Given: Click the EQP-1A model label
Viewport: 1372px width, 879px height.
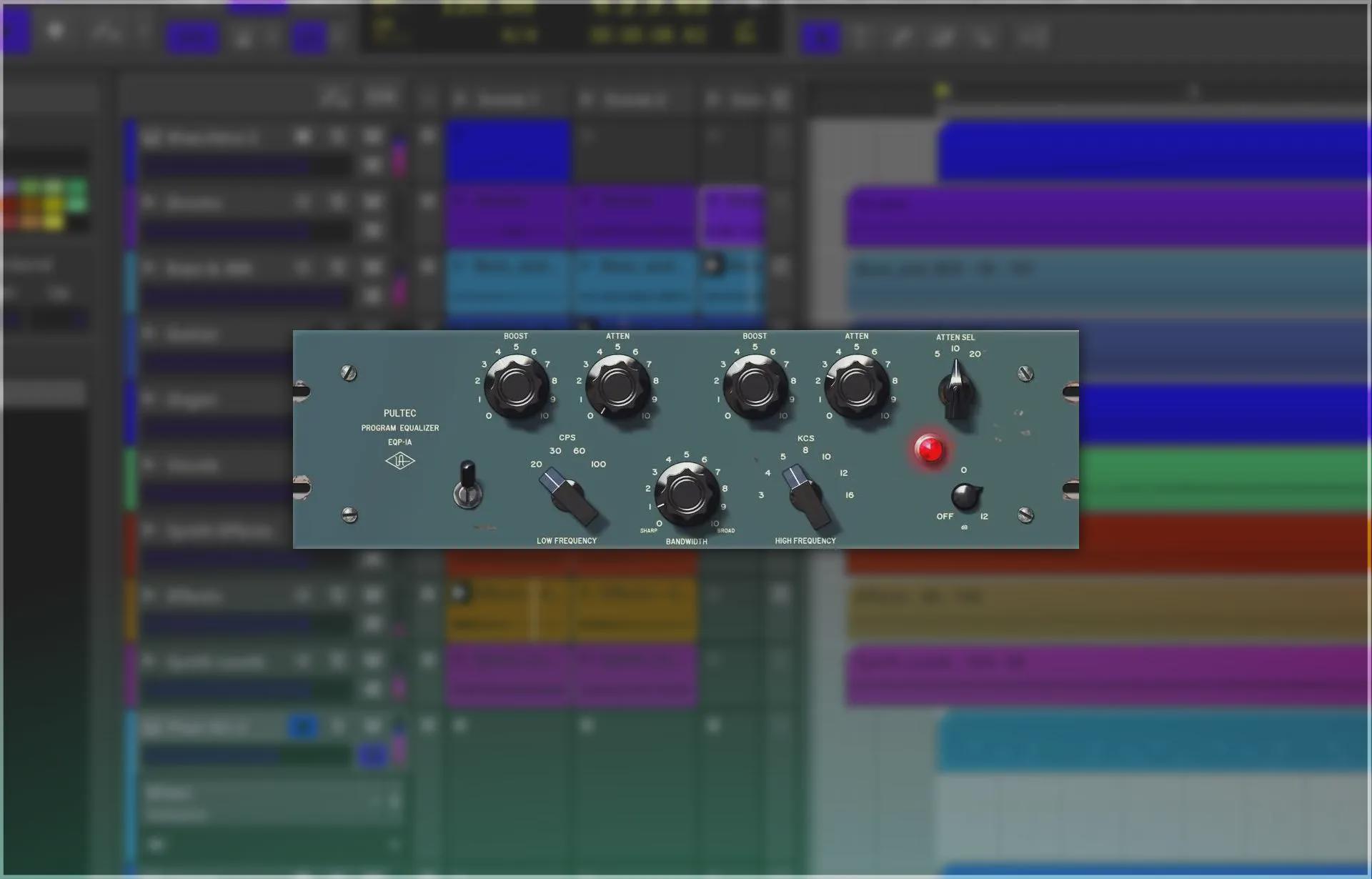Looking at the screenshot, I should (399, 442).
